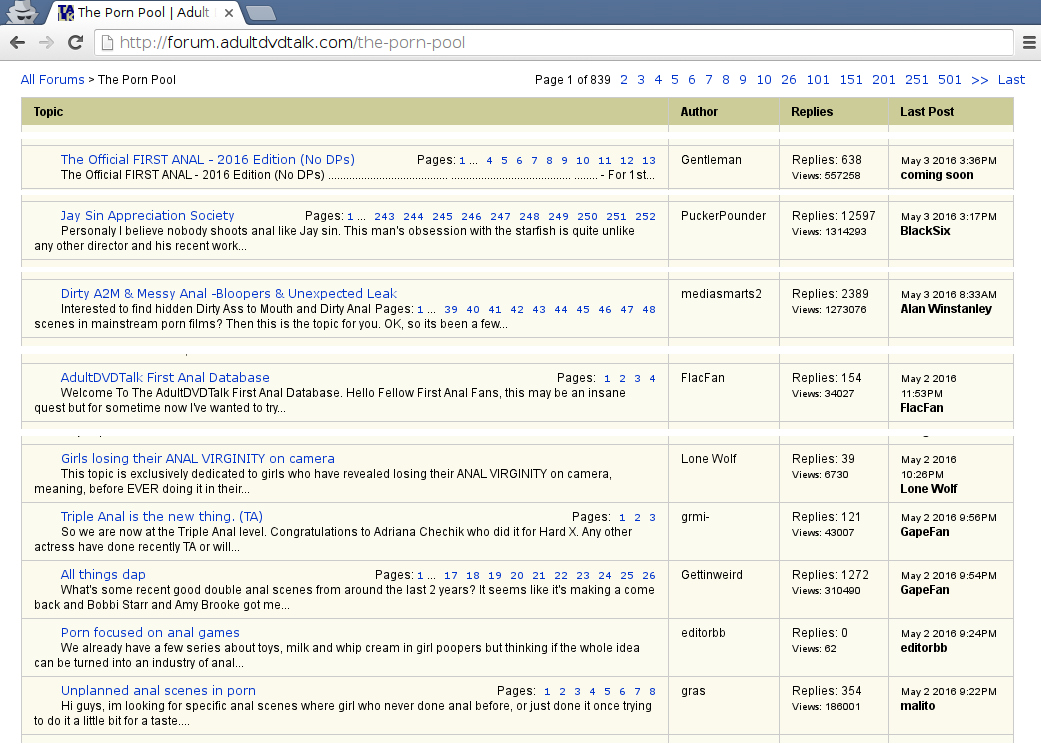Click author name PuckerPounder
This screenshot has height=745, width=1041.
click(x=724, y=216)
